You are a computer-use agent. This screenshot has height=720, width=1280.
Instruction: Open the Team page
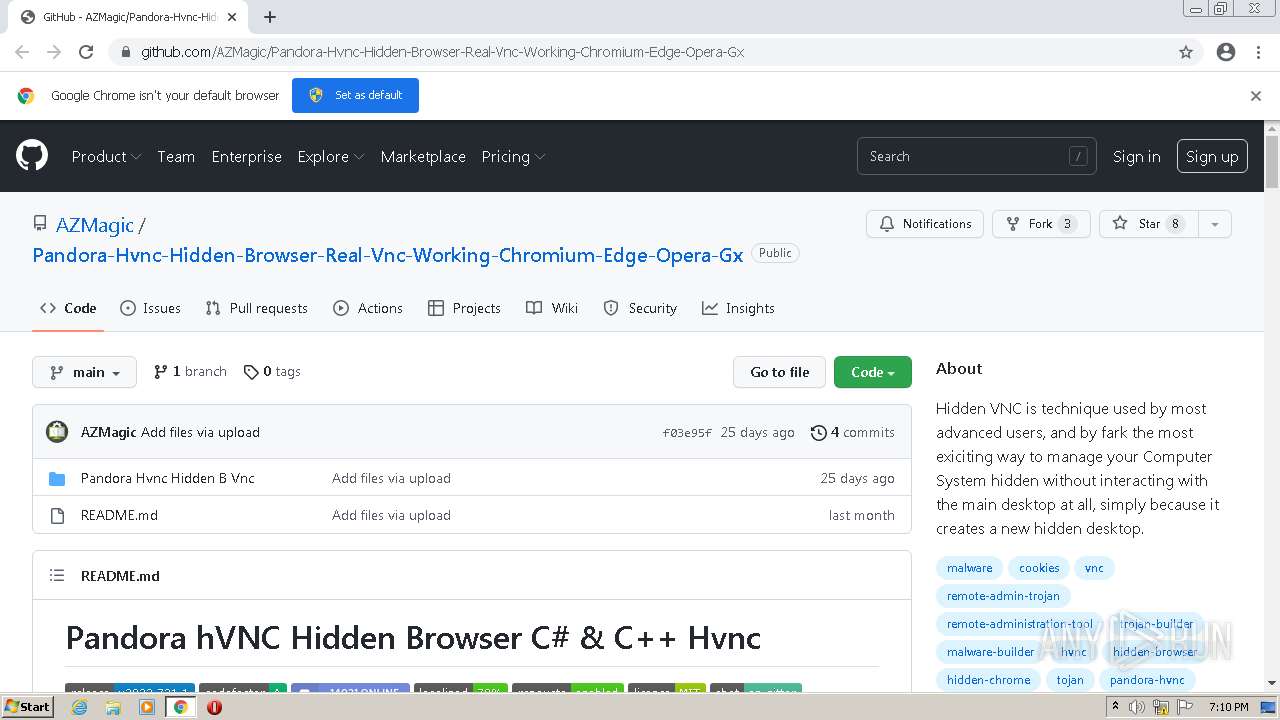(x=176, y=156)
